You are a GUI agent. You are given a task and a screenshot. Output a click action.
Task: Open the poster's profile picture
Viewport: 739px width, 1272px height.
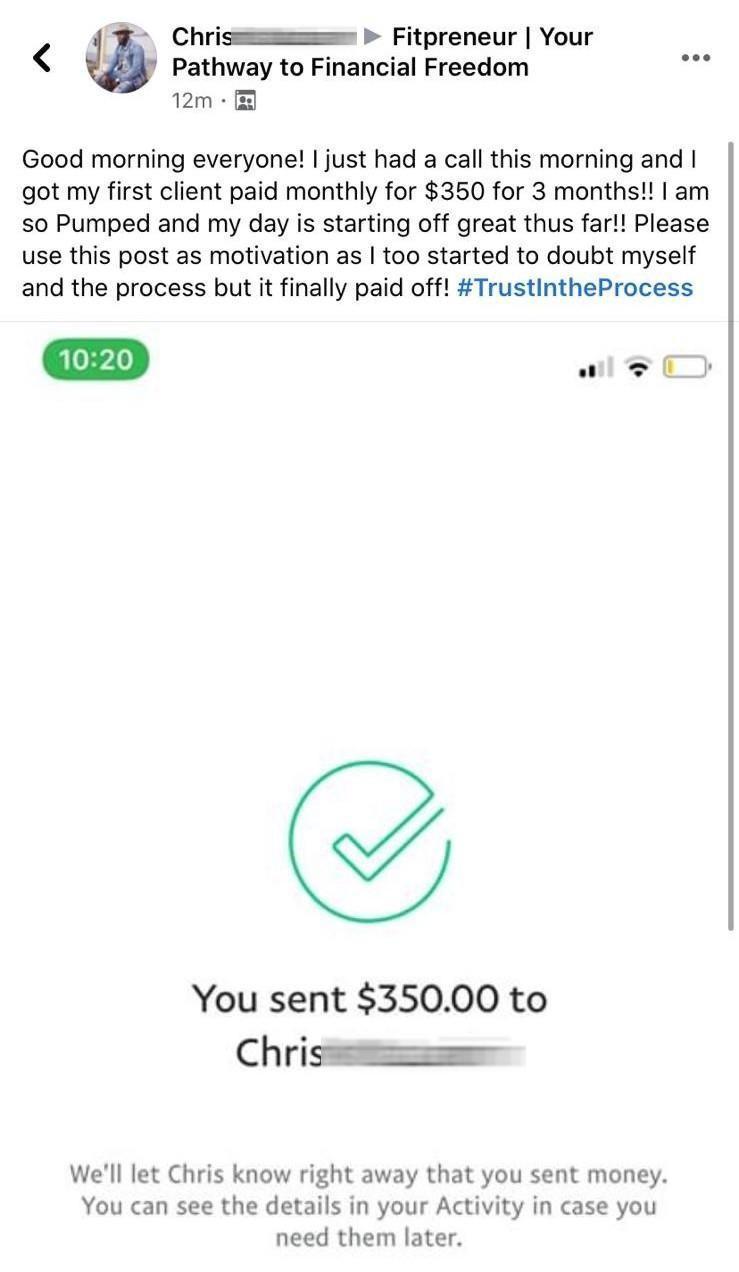[x=121, y=57]
